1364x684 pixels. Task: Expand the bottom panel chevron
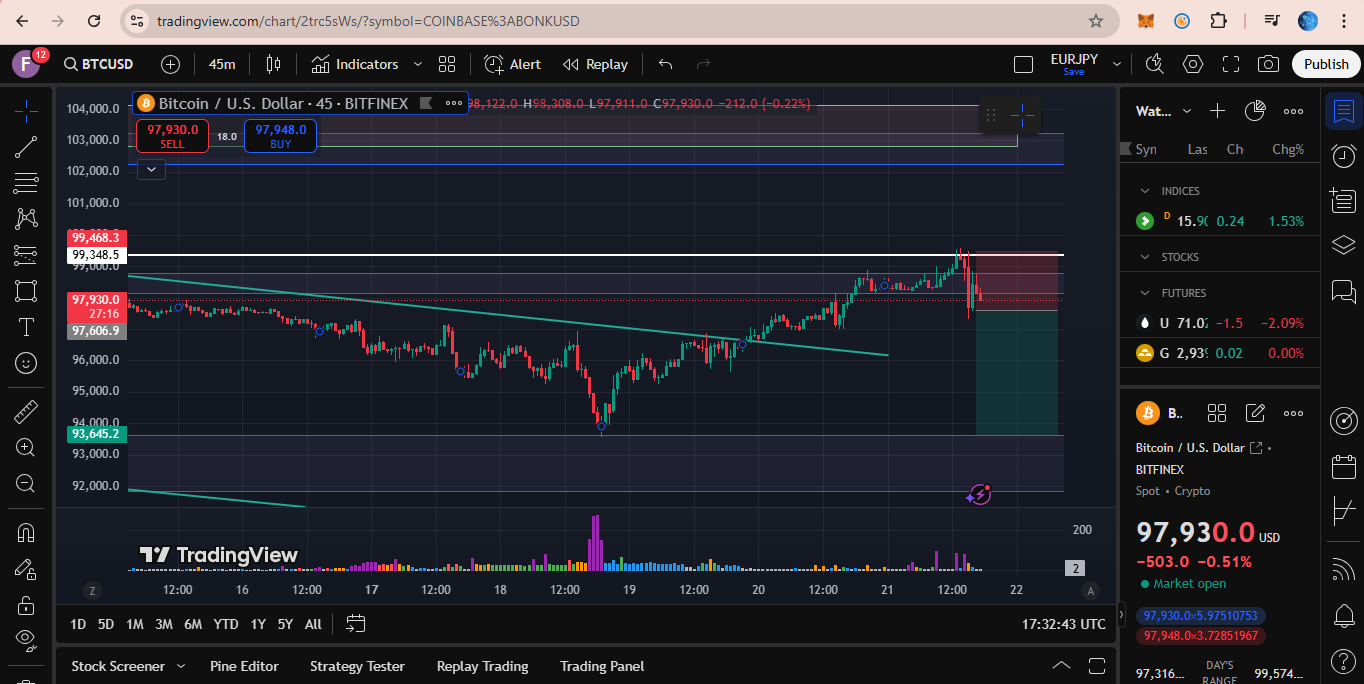pos(1061,666)
